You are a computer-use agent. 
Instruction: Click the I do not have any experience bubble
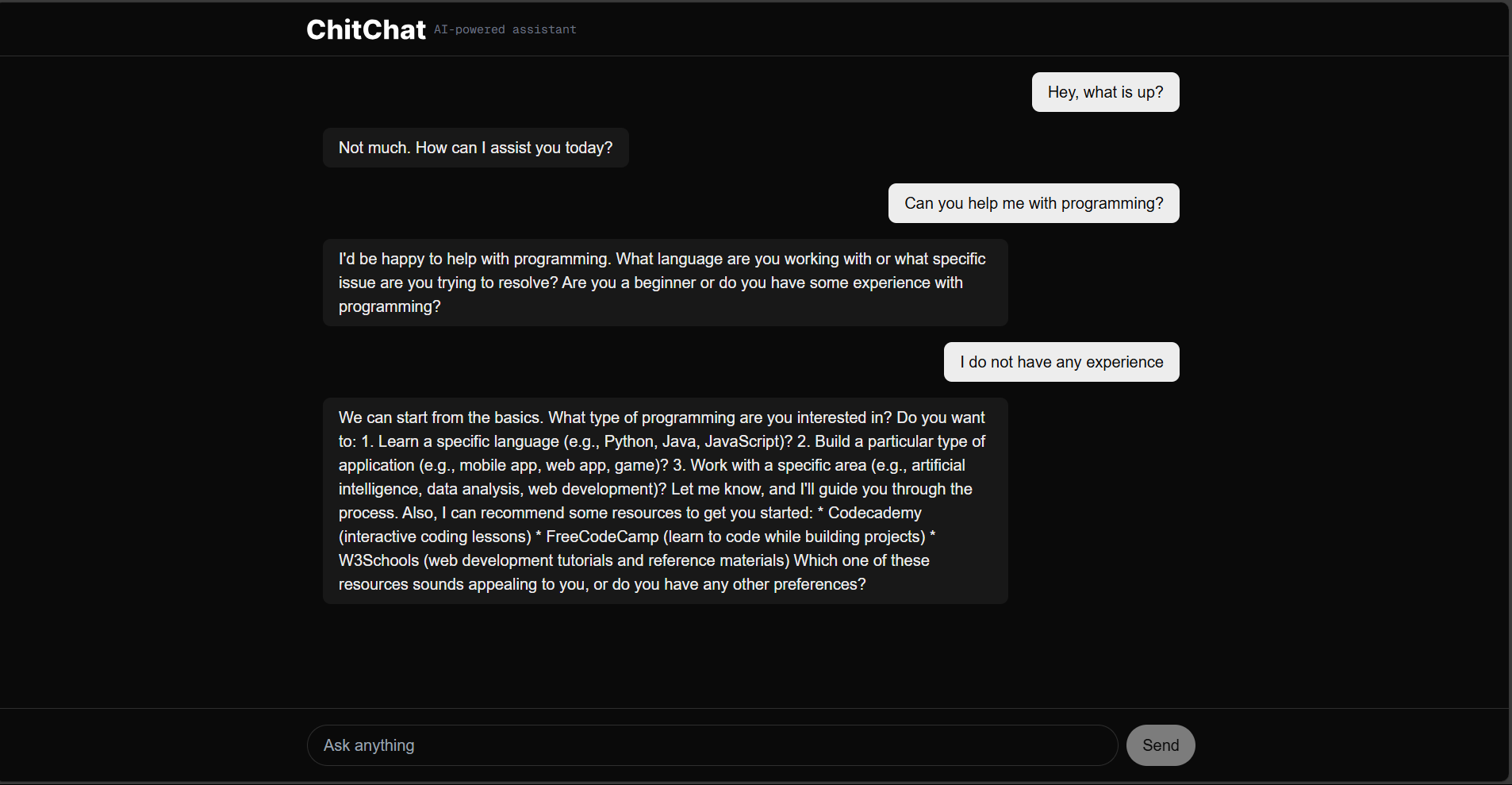[x=1061, y=362]
